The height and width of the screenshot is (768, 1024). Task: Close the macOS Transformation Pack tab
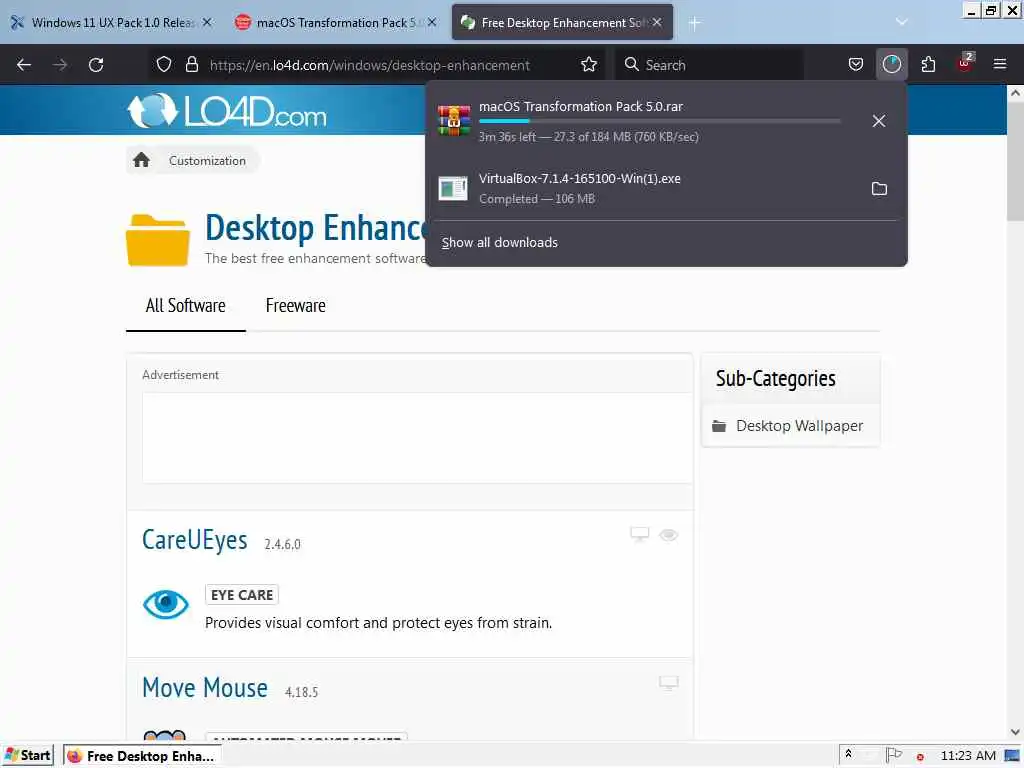(432, 22)
